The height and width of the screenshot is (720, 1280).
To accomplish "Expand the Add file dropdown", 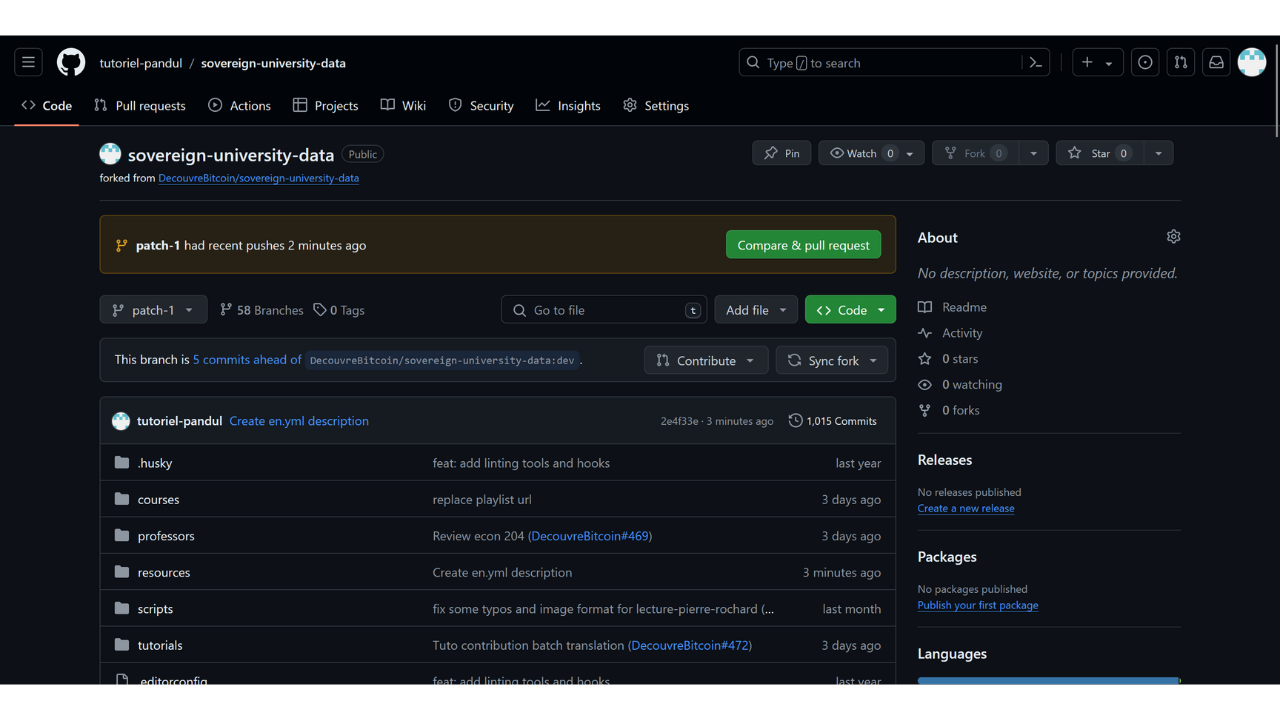I will click(756, 310).
